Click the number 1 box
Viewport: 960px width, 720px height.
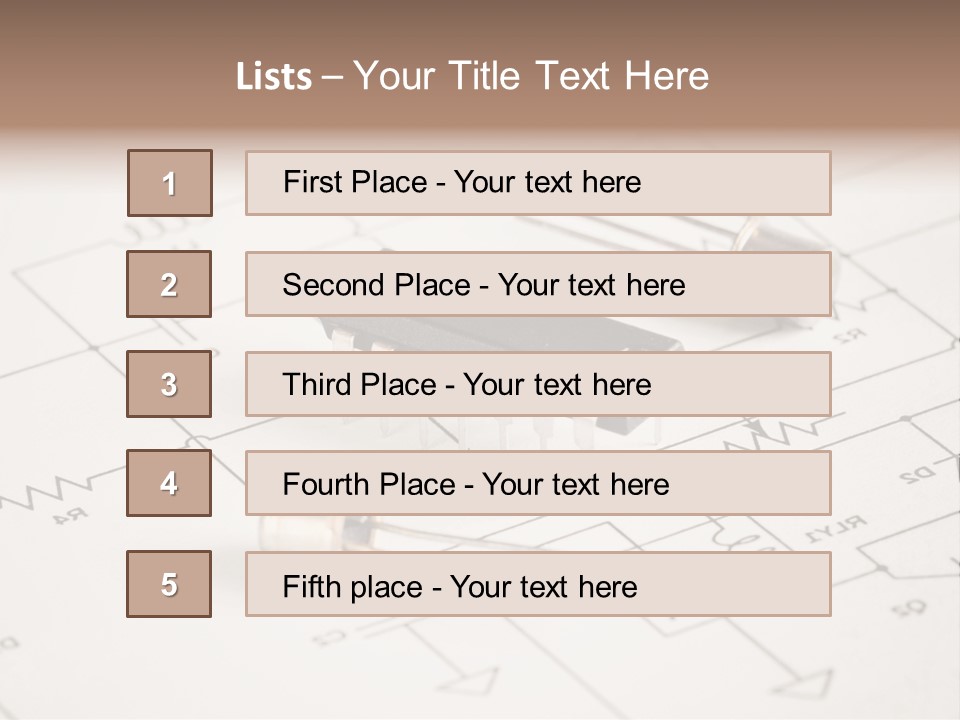[x=170, y=183]
